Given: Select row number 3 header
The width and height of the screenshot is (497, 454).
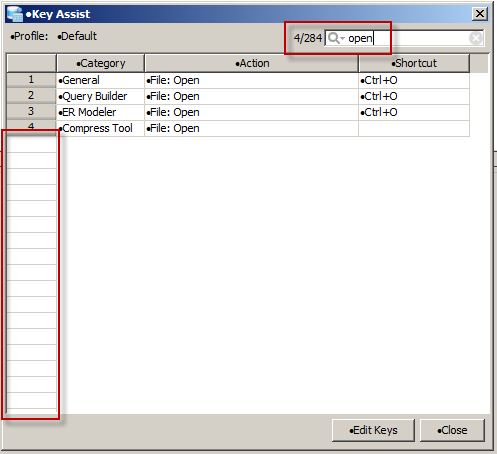Looking at the screenshot, I should (x=31, y=112).
